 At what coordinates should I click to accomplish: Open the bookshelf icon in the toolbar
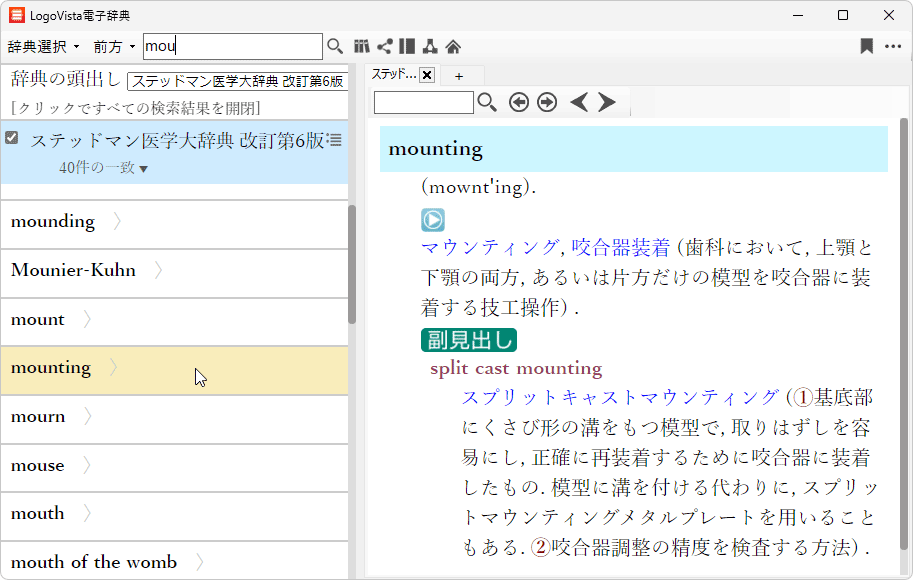pyautogui.click(x=362, y=46)
